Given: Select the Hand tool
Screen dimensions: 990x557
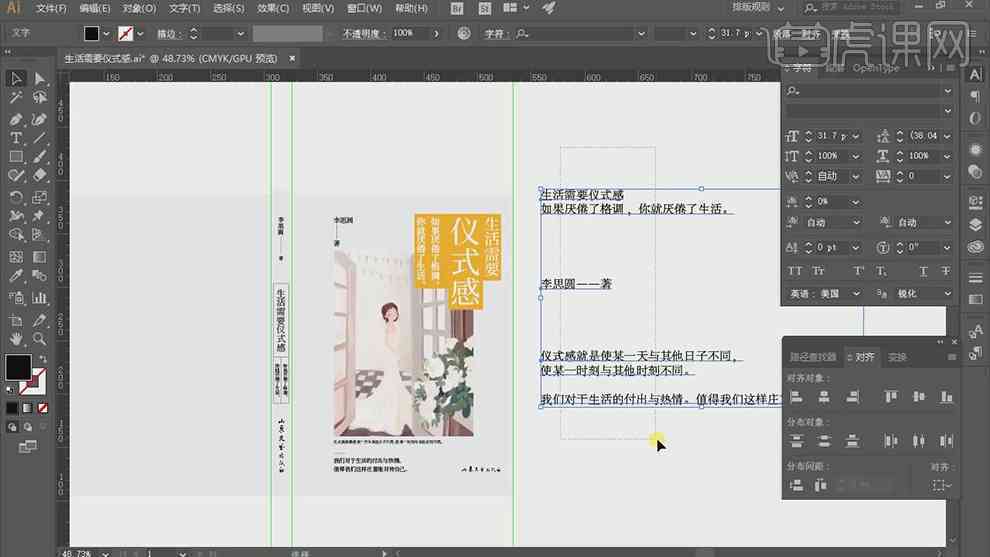Looking at the screenshot, I should (16, 338).
